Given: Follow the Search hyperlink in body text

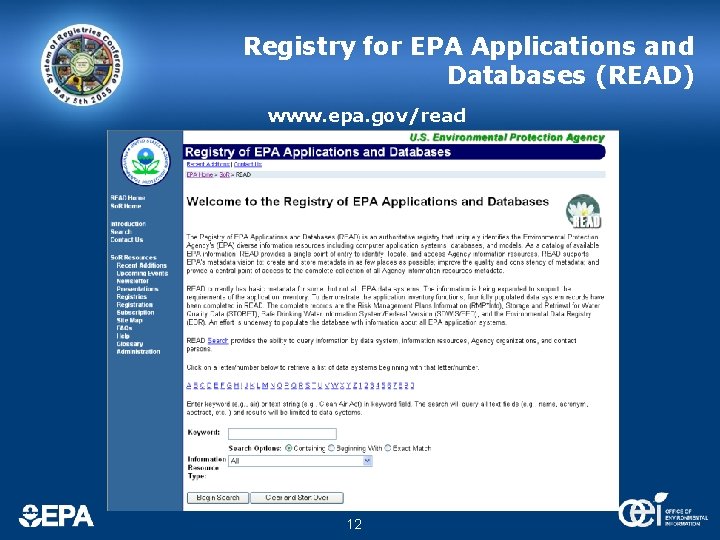Looking at the screenshot, I should pyautogui.click(x=218, y=341).
